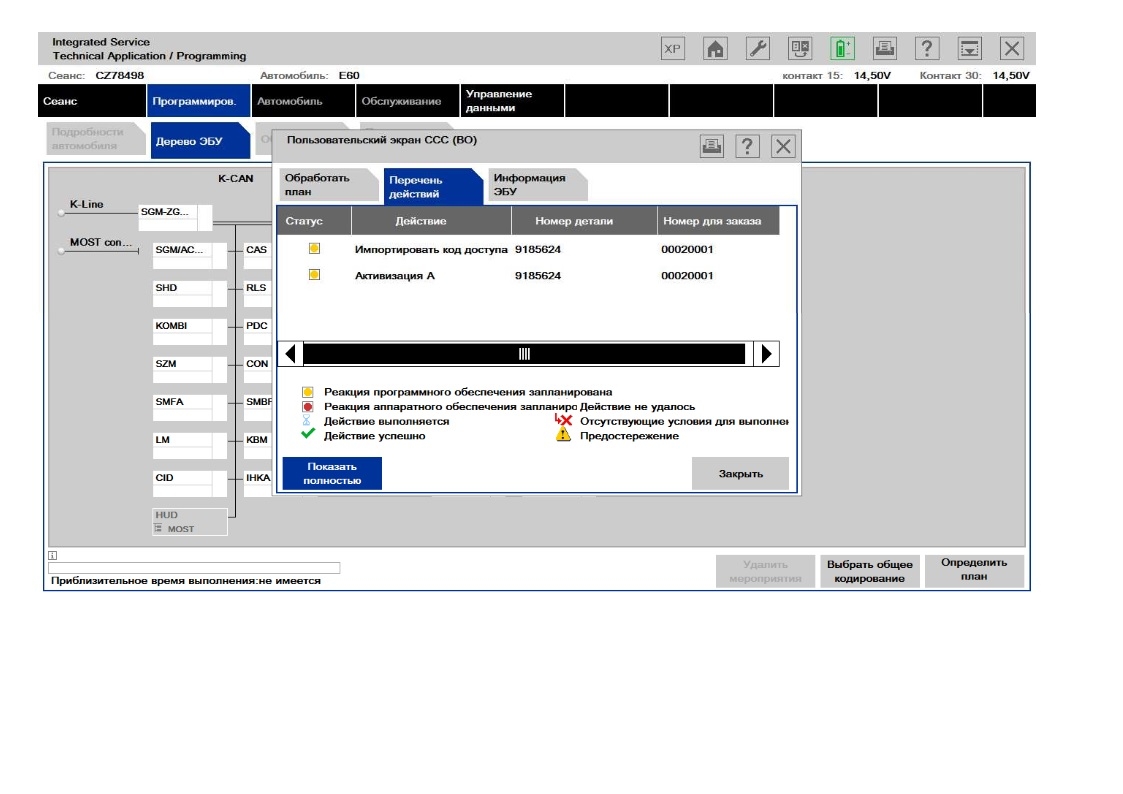Open help in the main toolbar
Viewport: 1123px width, 794px height.
(x=928, y=49)
